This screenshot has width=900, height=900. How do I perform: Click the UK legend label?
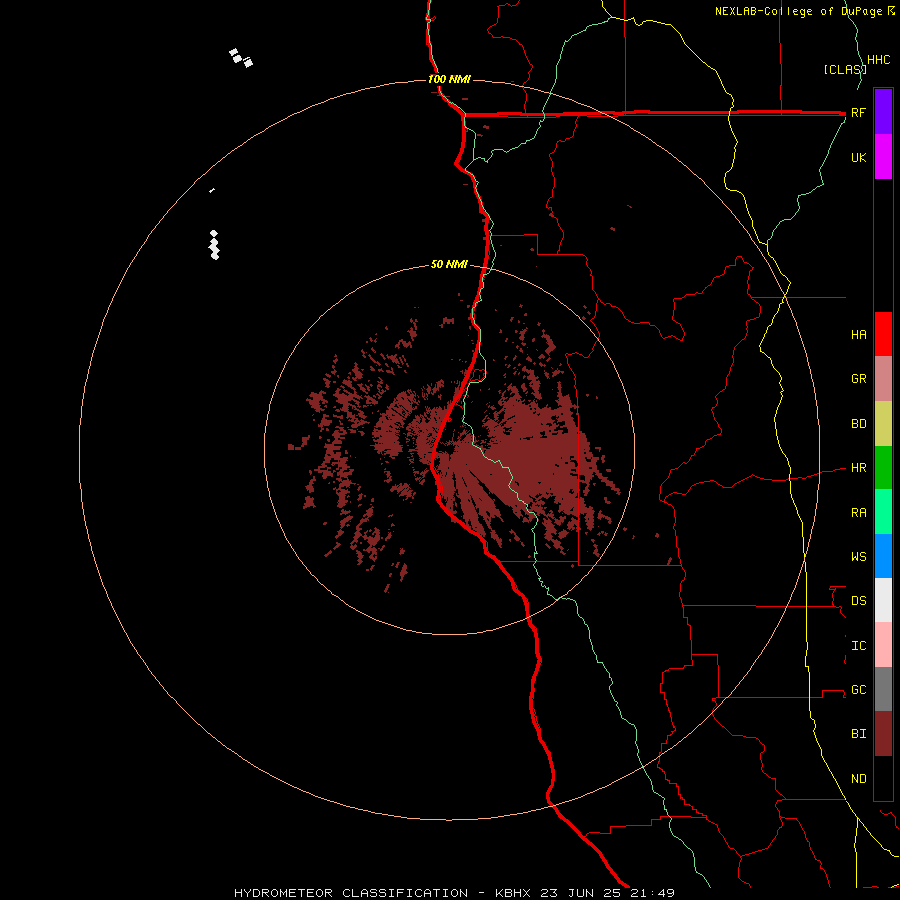click(x=859, y=157)
